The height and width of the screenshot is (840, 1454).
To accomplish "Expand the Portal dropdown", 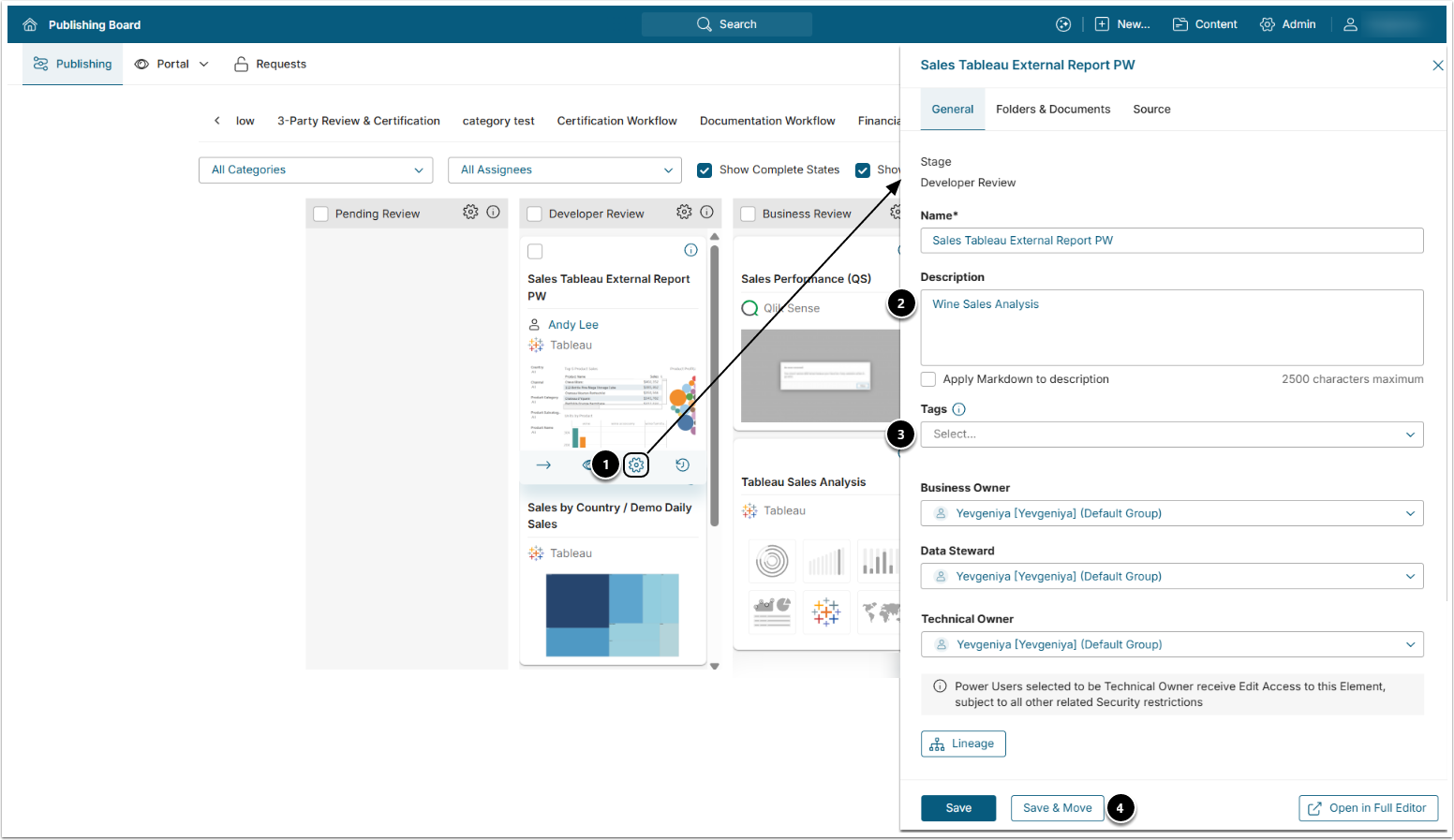I will [x=171, y=64].
